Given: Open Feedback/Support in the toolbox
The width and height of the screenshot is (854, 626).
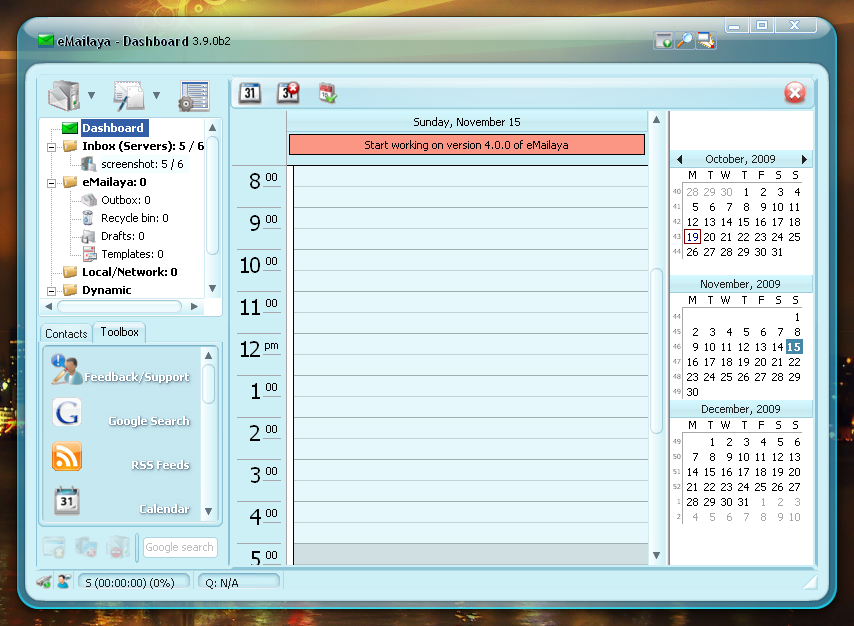Looking at the screenshot, I should coord(120,370).
